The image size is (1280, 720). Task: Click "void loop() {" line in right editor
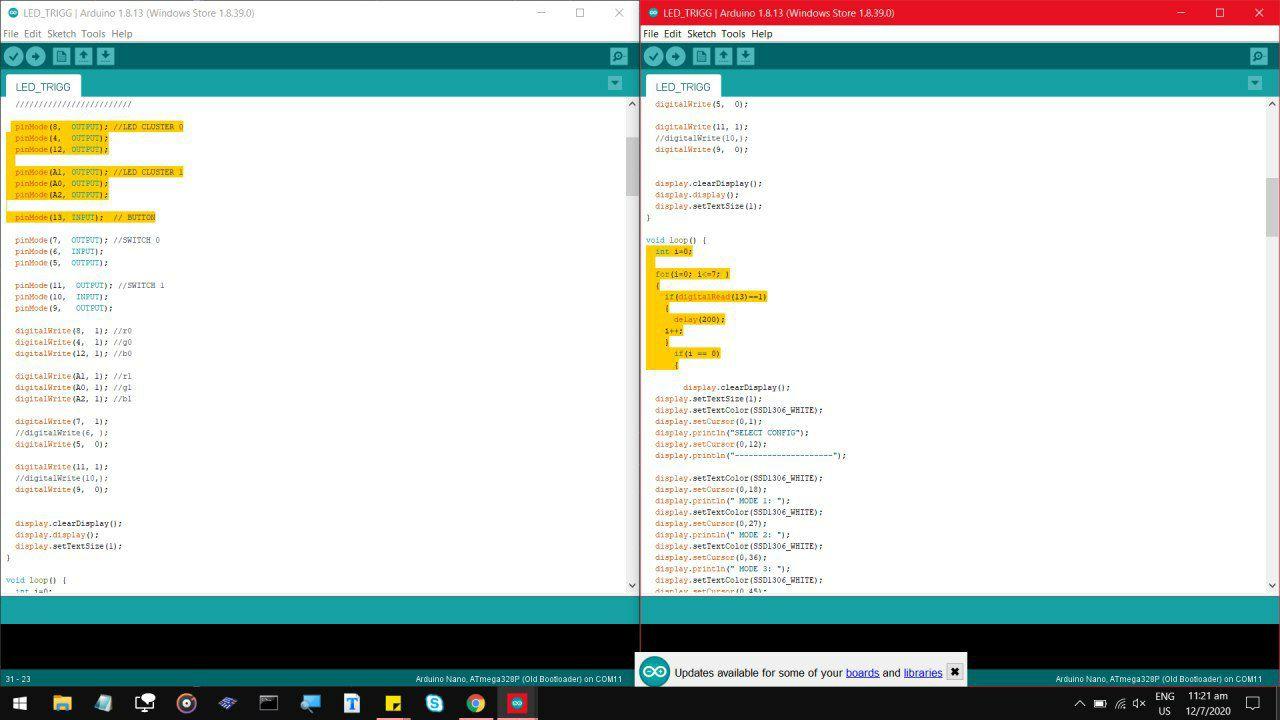coord(676,240)
